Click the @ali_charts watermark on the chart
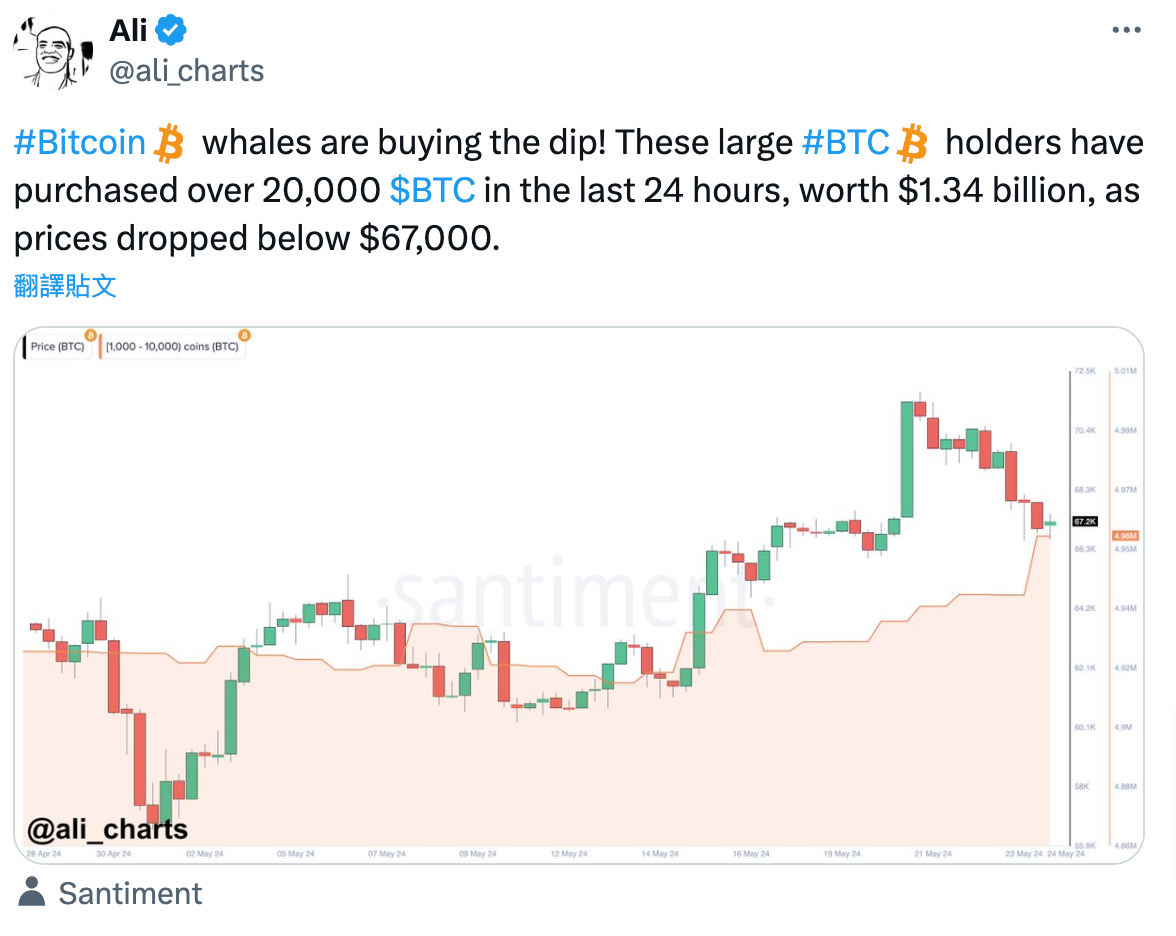The image size is (1176, 936). click(x=108, y=829)
